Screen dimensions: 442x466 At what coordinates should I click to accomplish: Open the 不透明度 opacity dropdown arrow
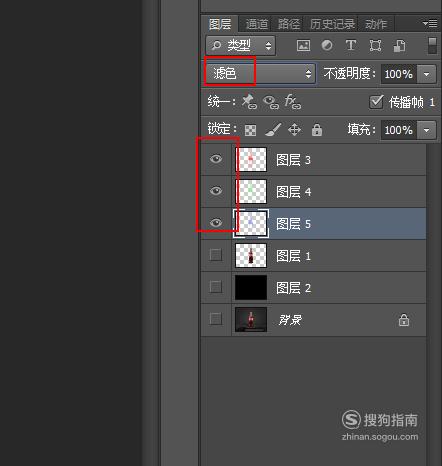coord(427,74)
